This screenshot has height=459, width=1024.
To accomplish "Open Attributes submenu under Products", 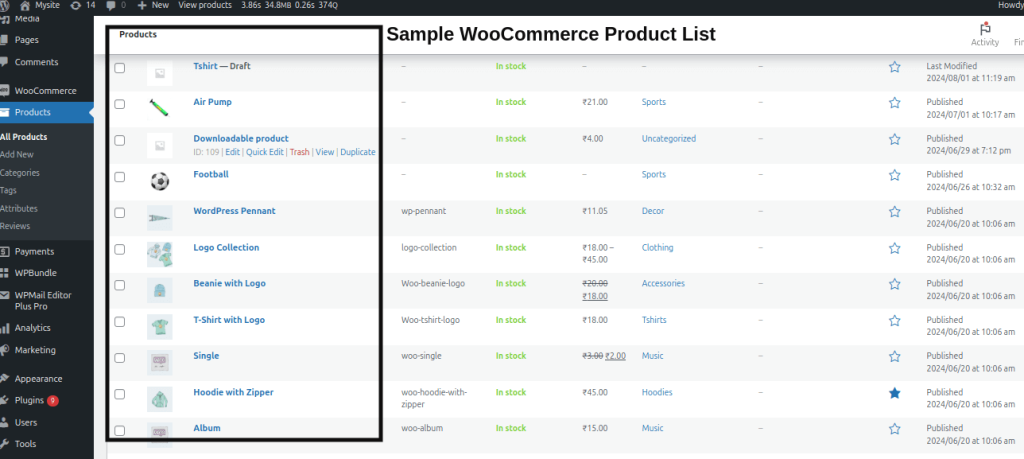I will 19,209.
